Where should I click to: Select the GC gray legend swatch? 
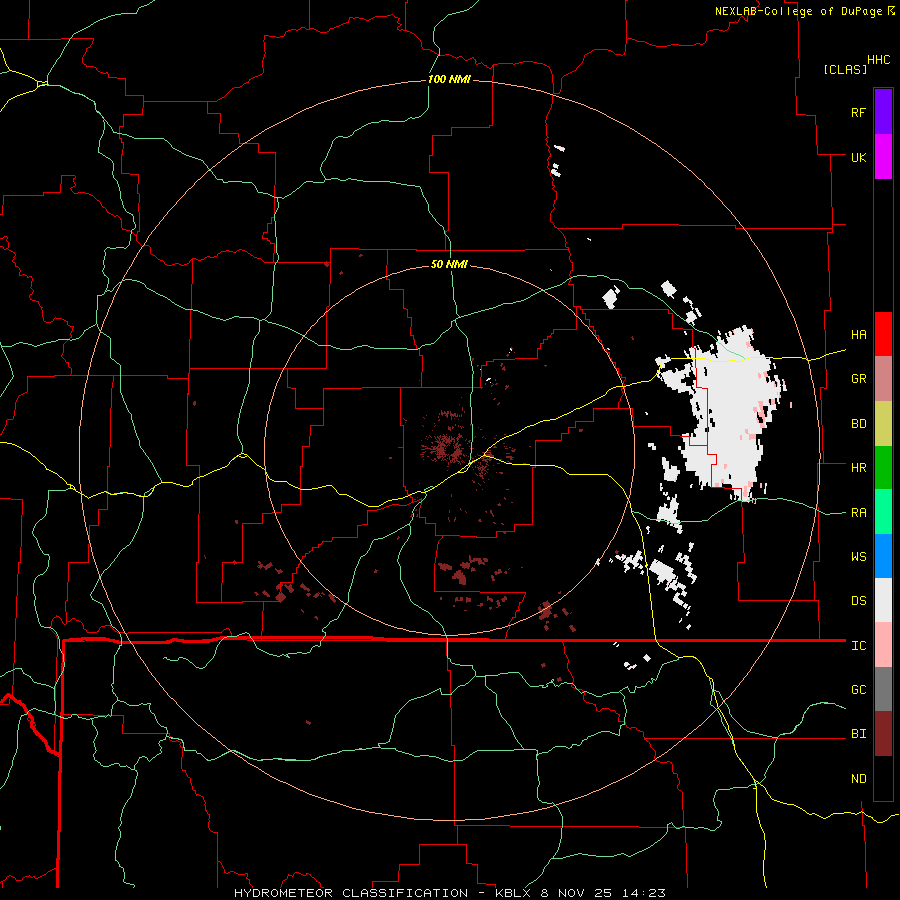[x=883, y=689]
